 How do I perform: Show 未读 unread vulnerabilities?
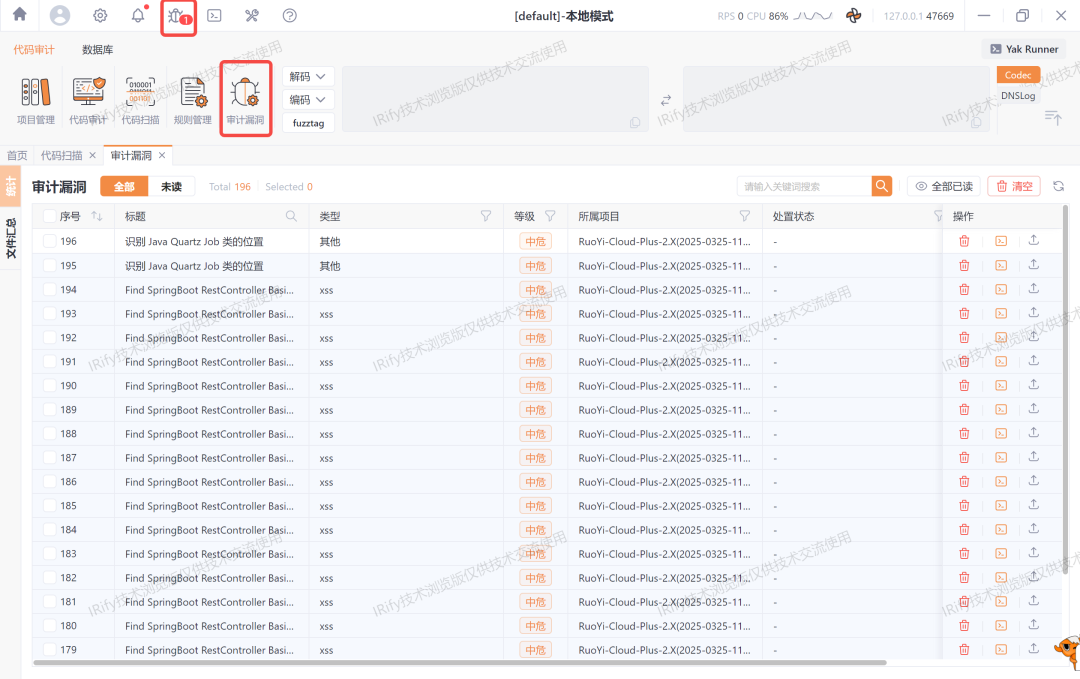pos(172,187)
